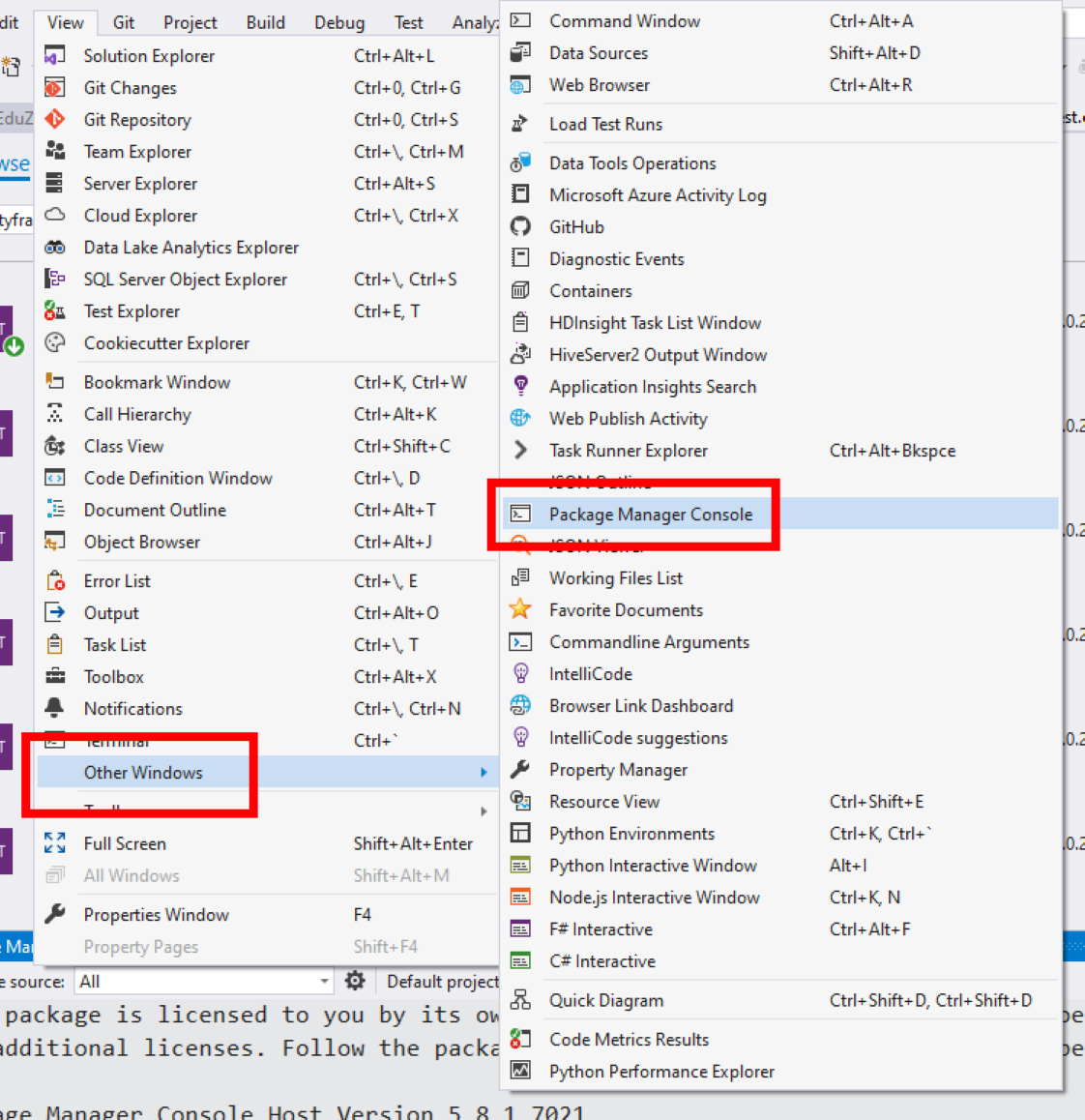Select C# Interactive

click(x=780, y=960)
